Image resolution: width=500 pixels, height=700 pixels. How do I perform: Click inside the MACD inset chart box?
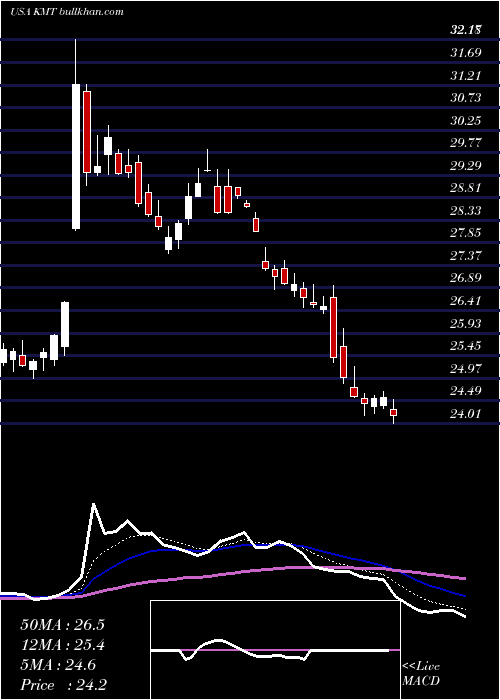(275, 650)
